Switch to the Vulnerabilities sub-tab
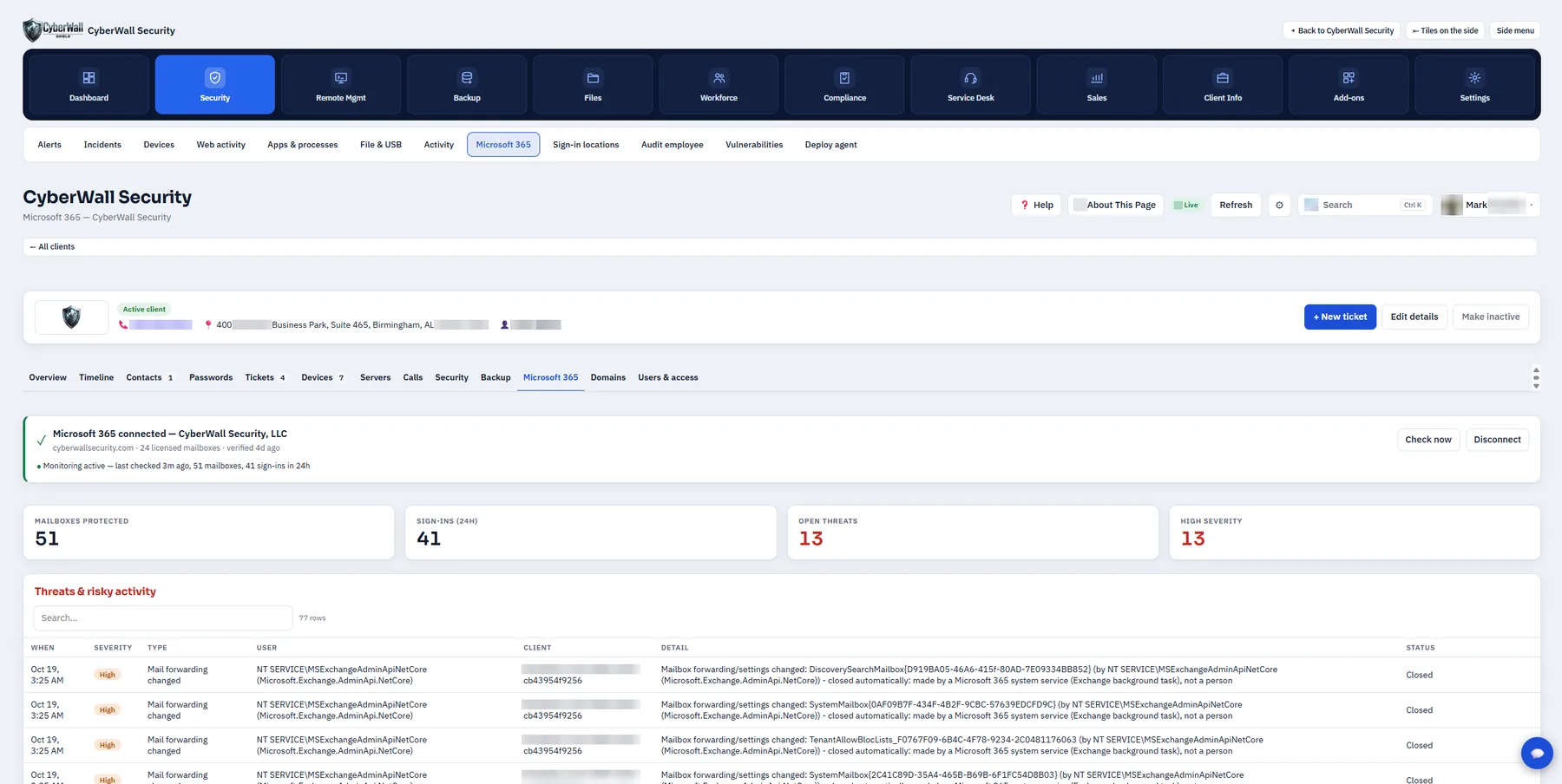This screenshot has height=784, width=1562. pos(754,145)
